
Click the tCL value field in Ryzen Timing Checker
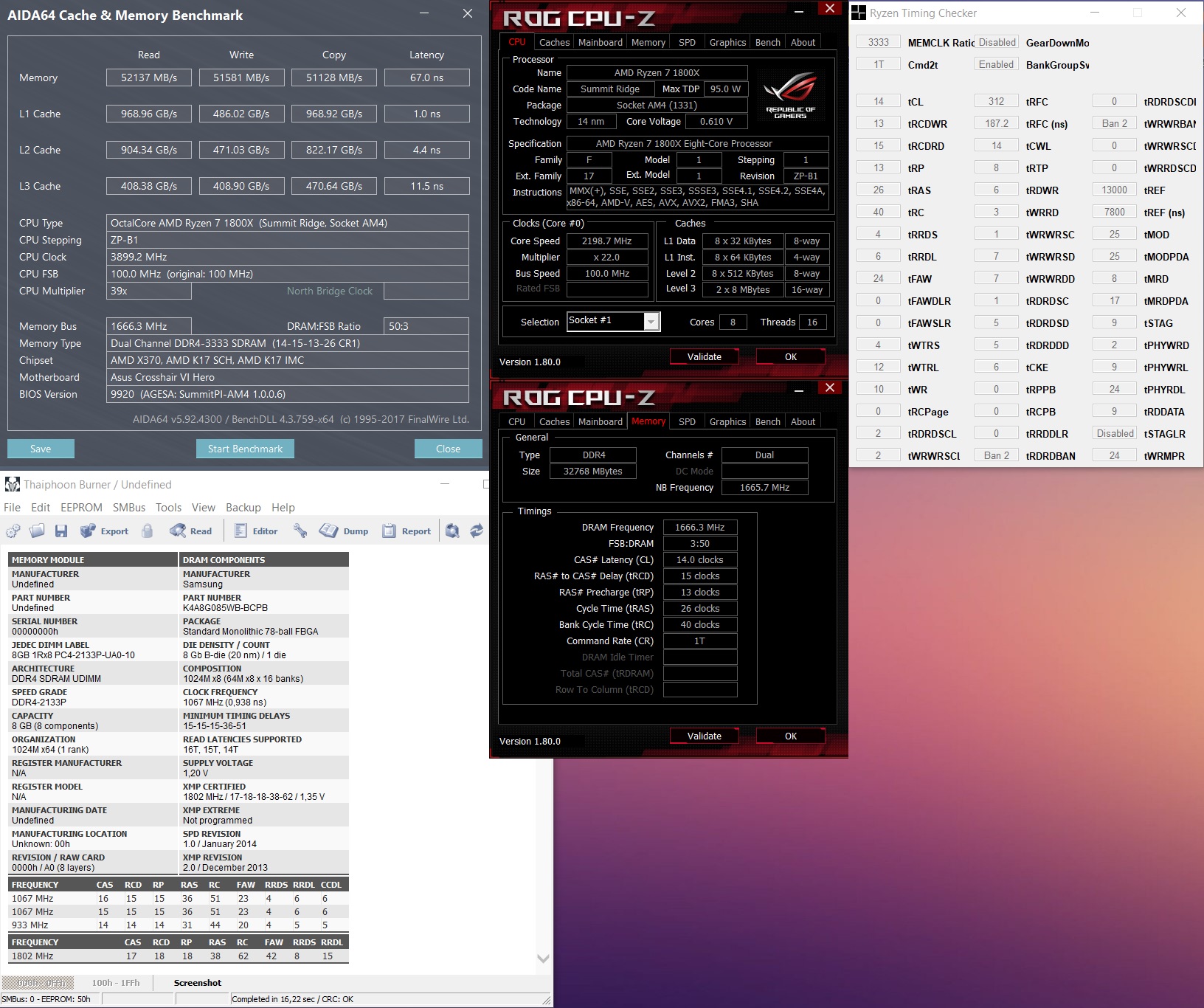pyautogui.click(x=879, y=101)
